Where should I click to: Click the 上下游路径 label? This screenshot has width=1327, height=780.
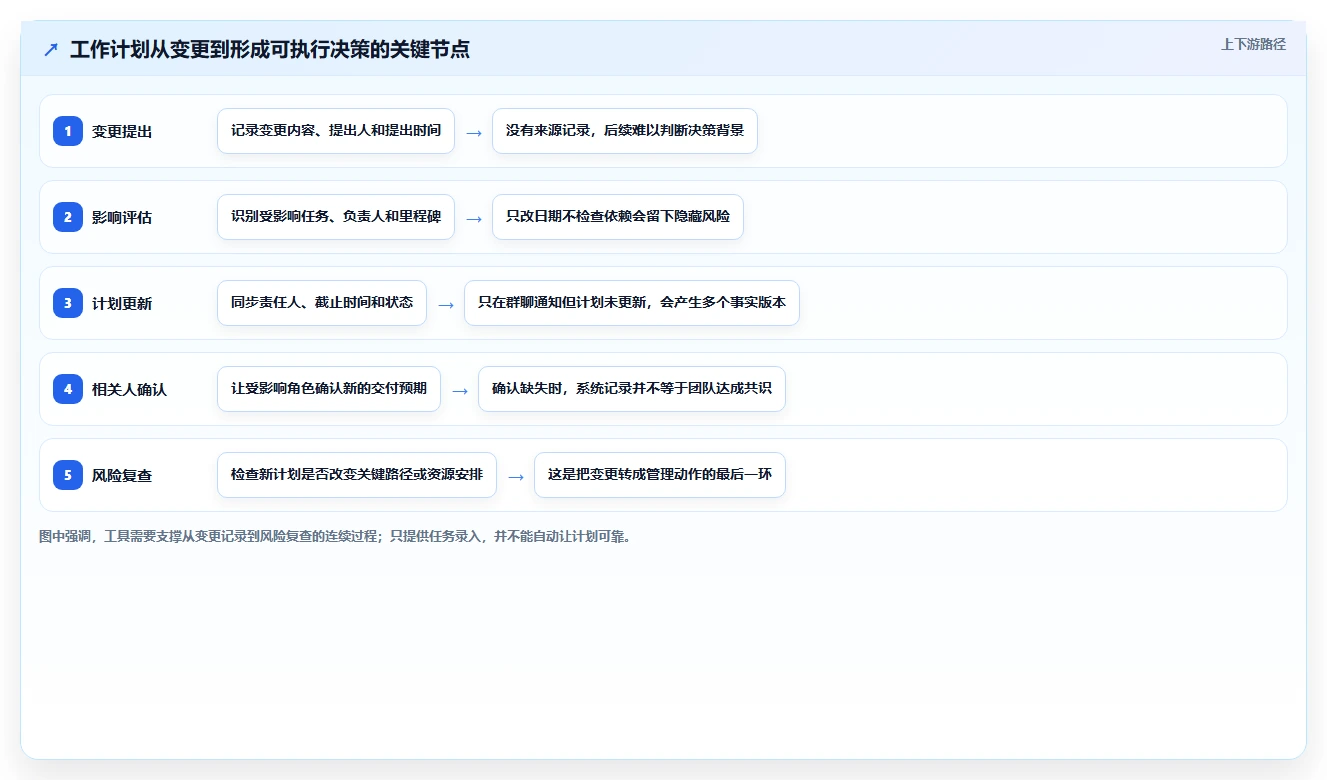[1253, 44]
